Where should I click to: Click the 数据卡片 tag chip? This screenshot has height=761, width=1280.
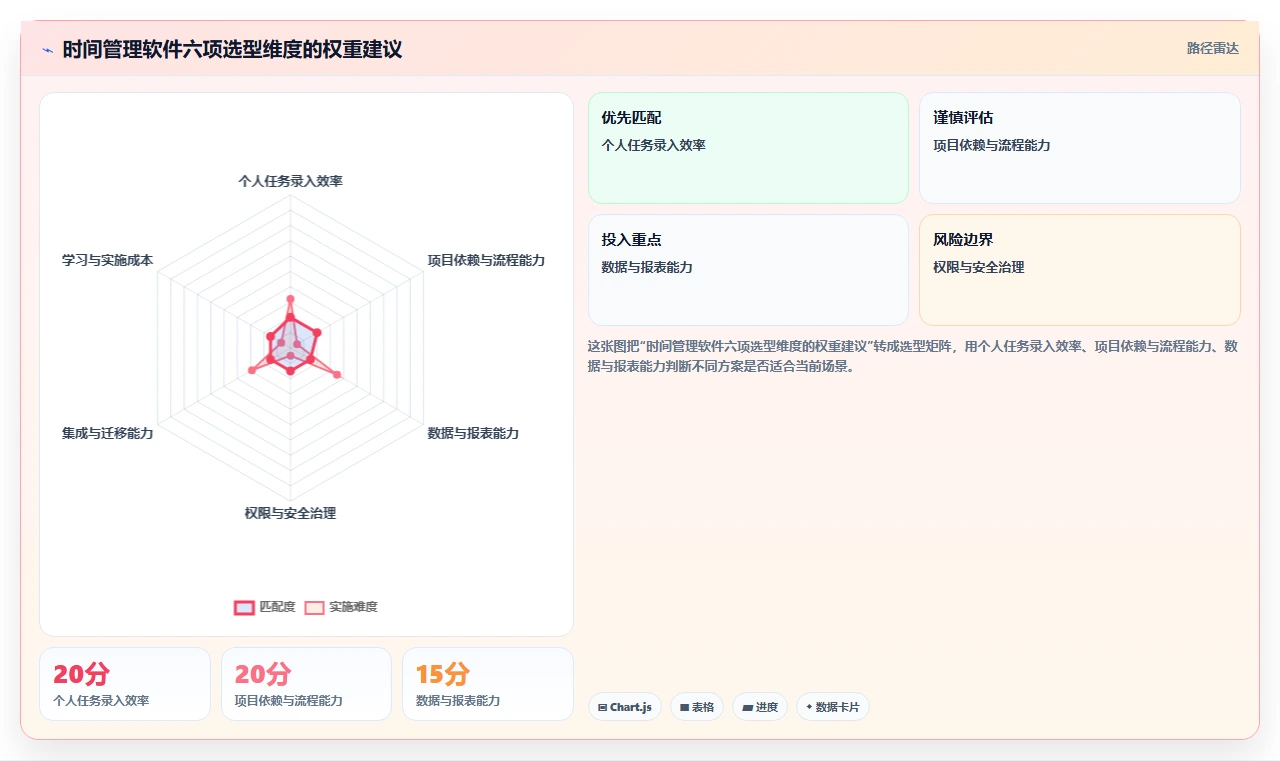click(x=833, y=707)
